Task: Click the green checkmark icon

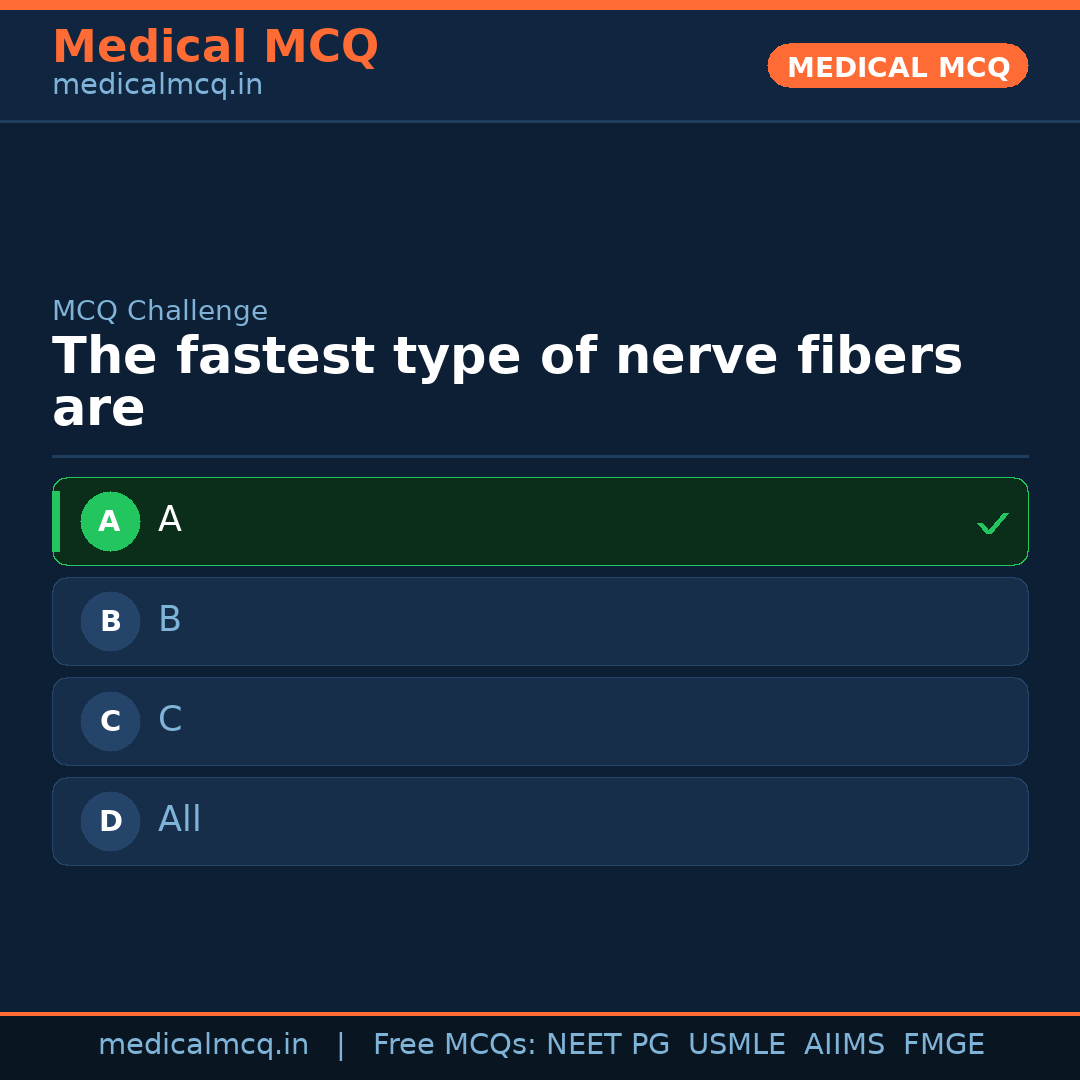Action: pos(992,523)
